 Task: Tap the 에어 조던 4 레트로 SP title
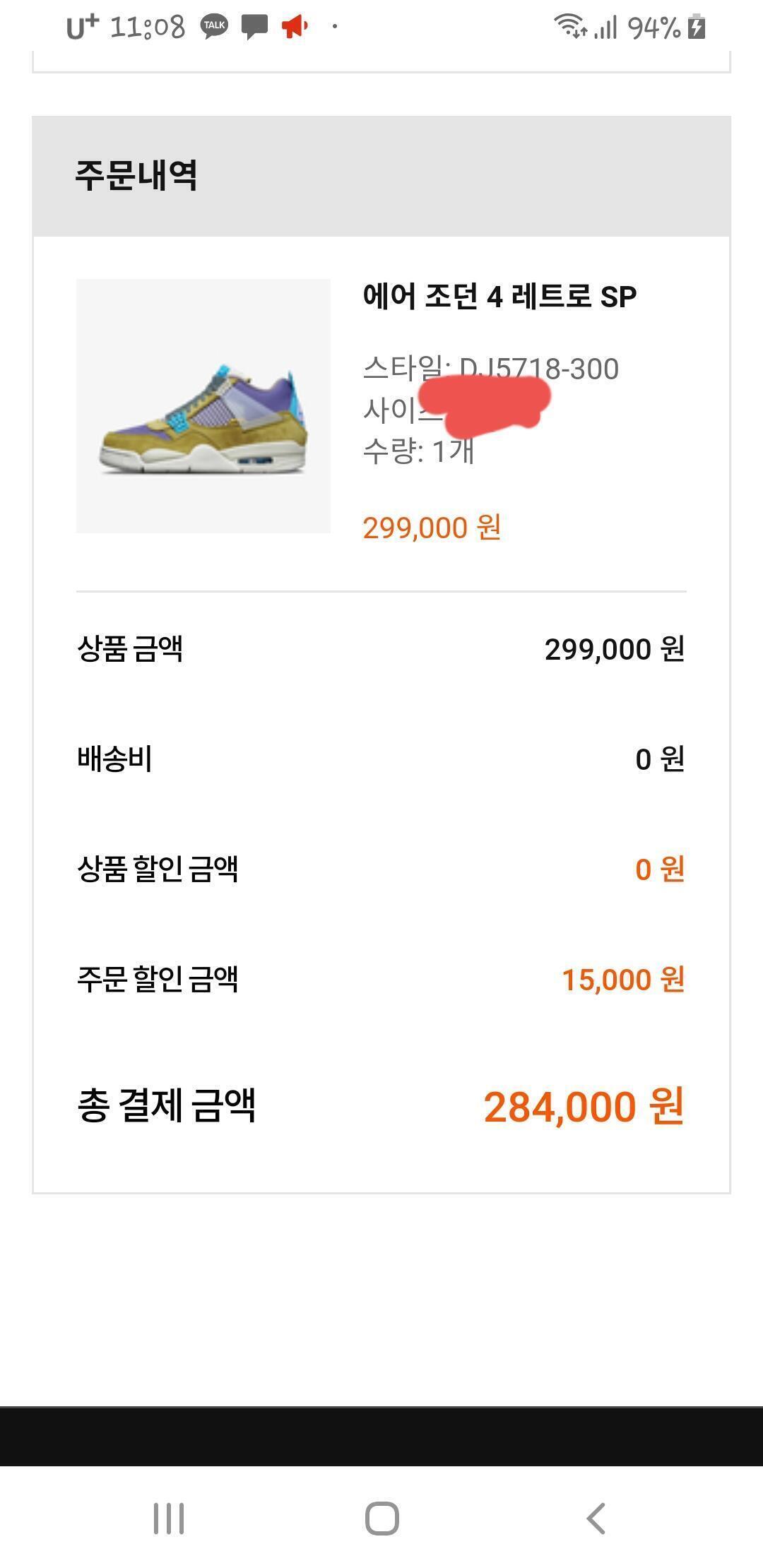pos(499,297)
